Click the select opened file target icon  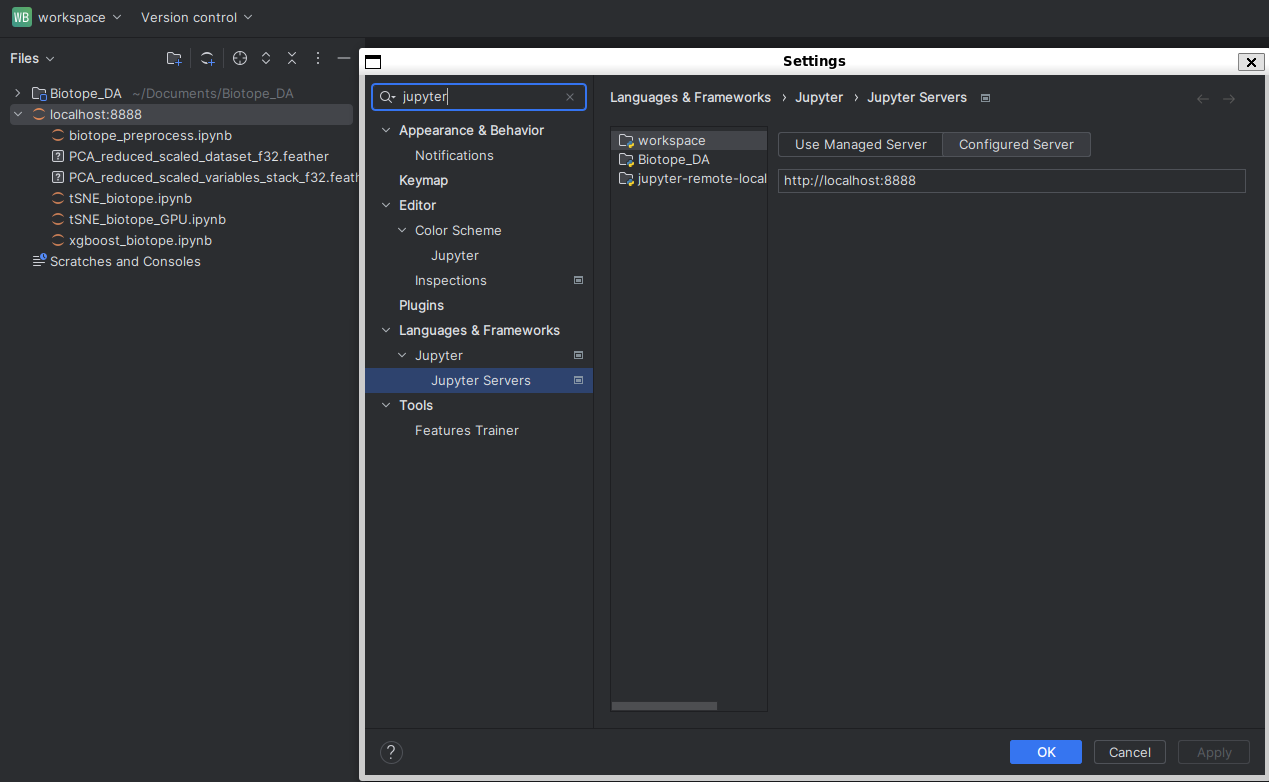tap(240, 58)
